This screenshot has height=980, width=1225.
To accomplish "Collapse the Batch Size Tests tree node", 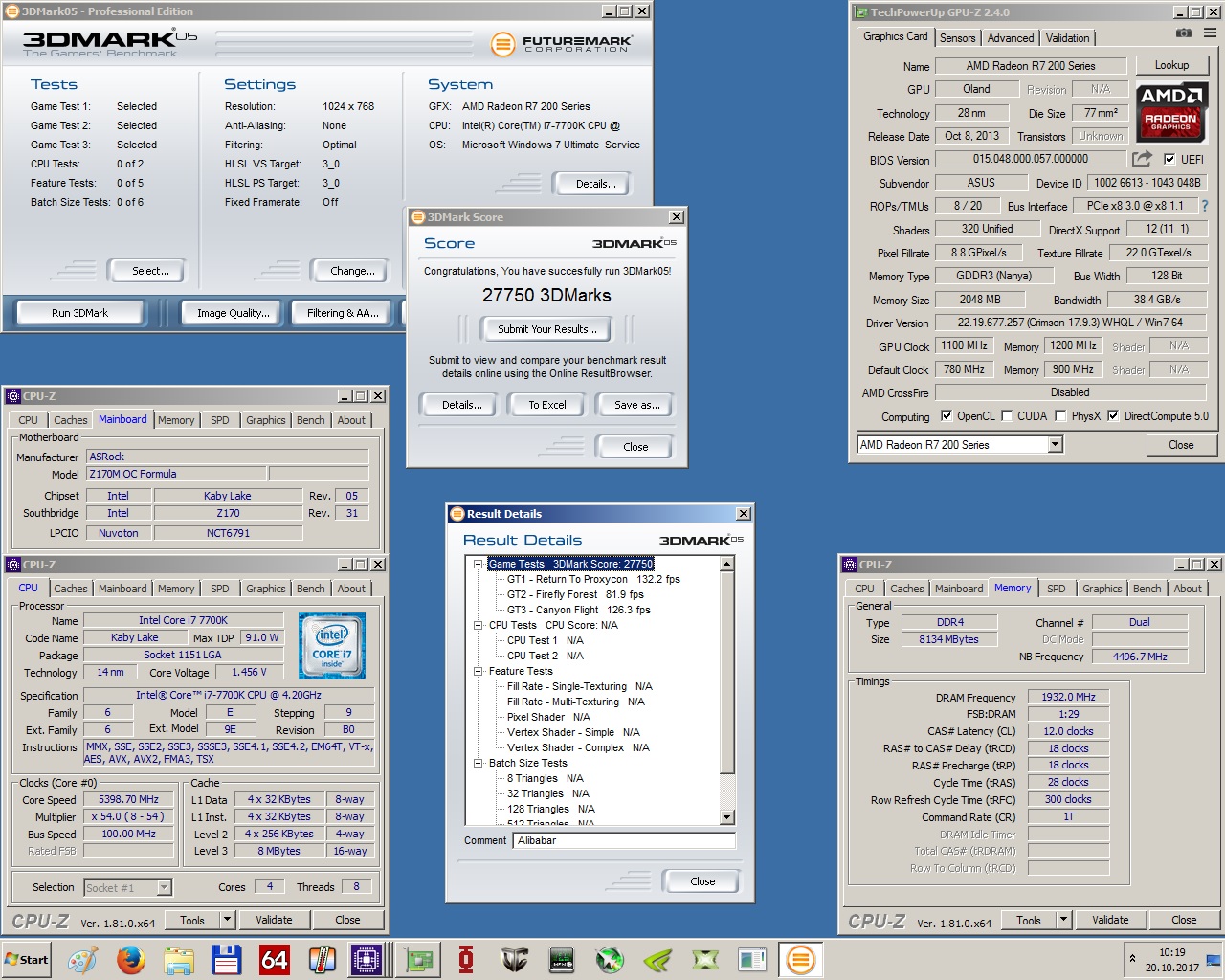I will tap(478, 763).
